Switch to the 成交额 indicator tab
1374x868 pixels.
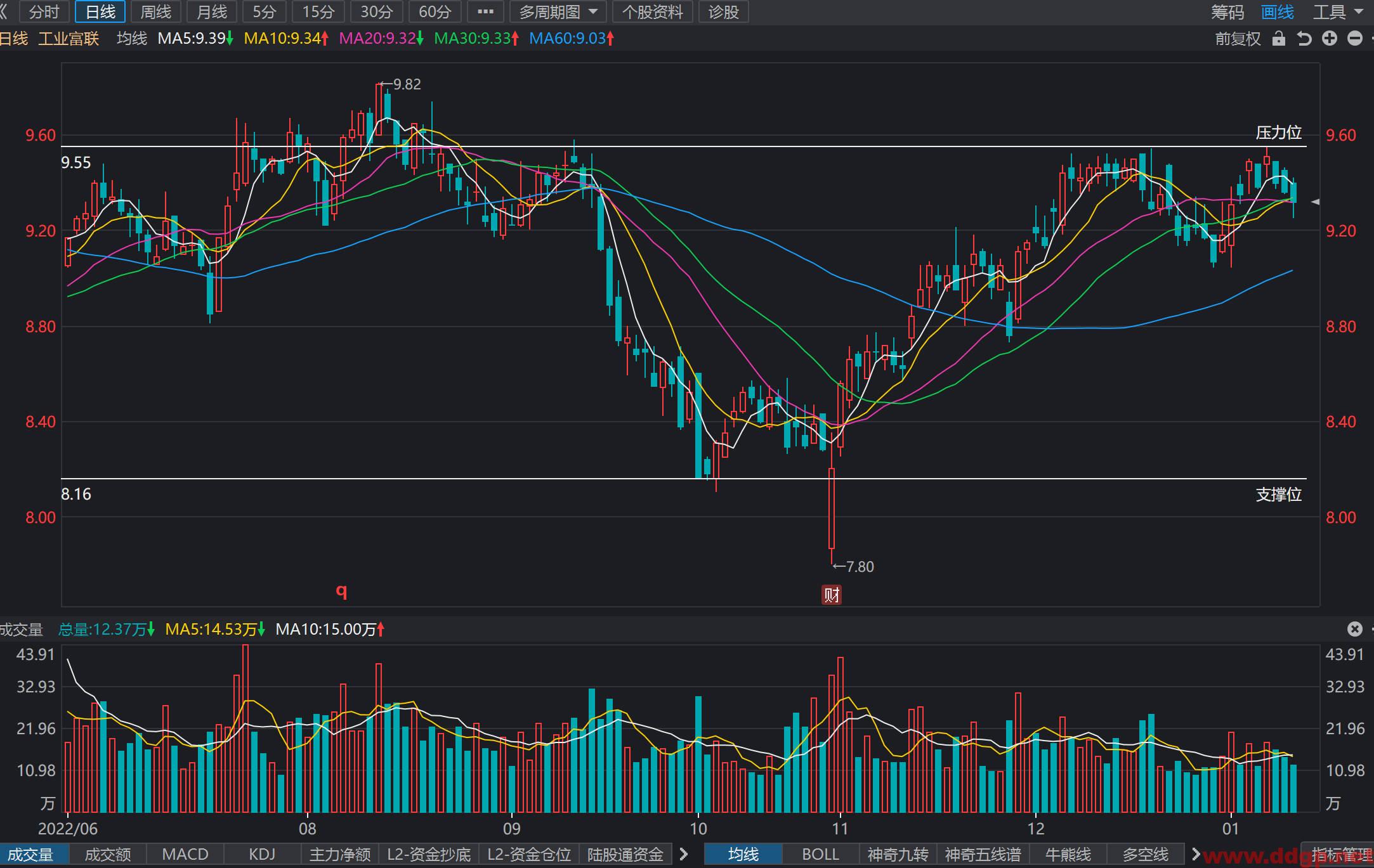point(108,855)
